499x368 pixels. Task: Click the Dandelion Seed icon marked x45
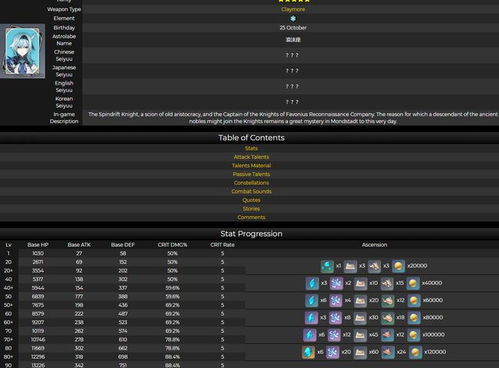(x=360, y=335)
